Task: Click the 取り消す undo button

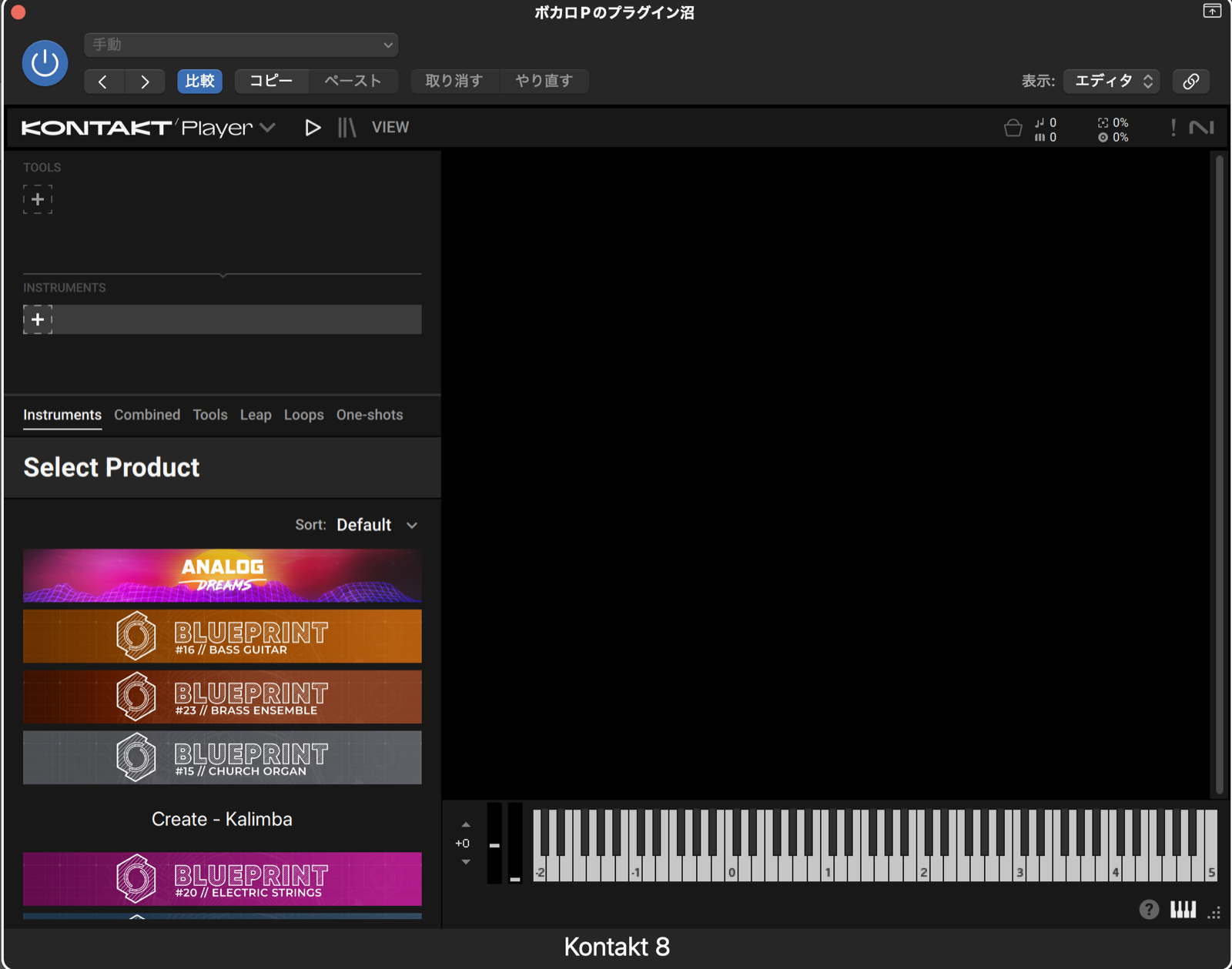Action: pos(454,81)
